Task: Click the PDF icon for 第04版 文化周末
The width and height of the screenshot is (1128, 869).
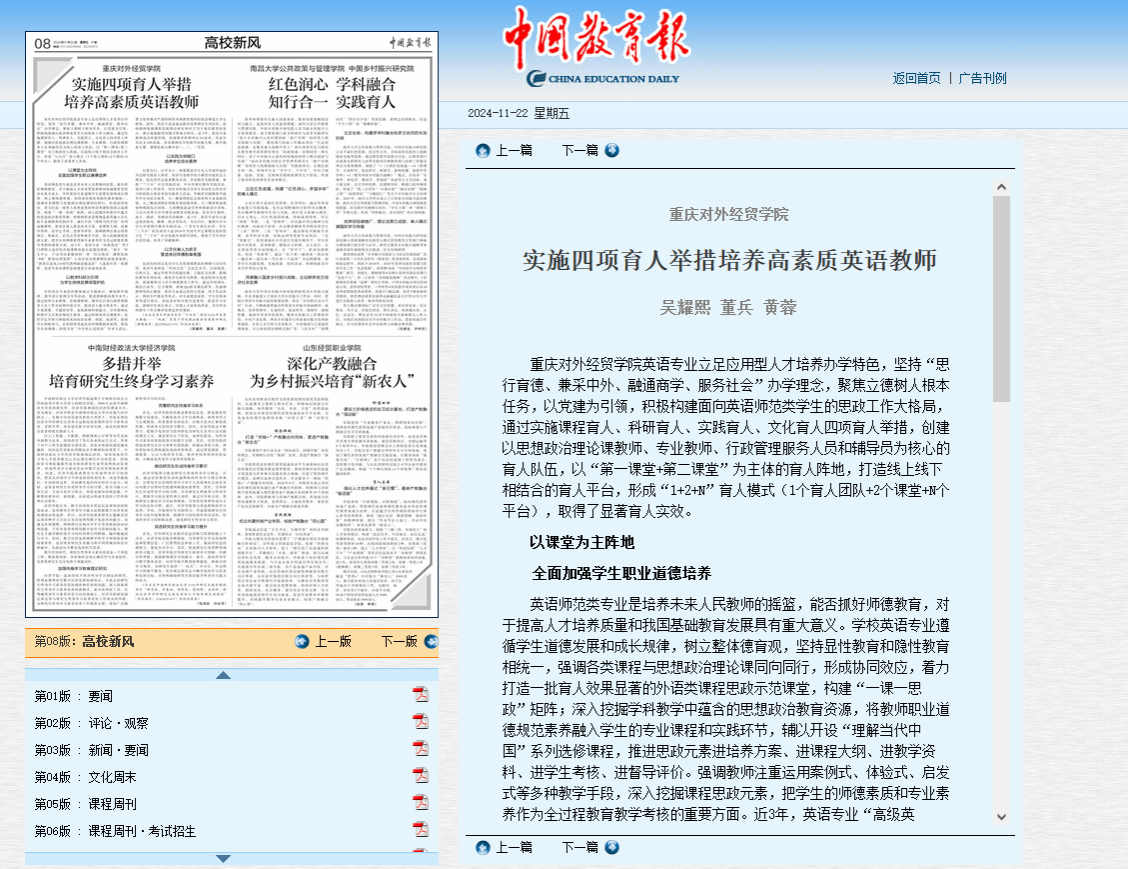Action: click(x=421, y=777)
